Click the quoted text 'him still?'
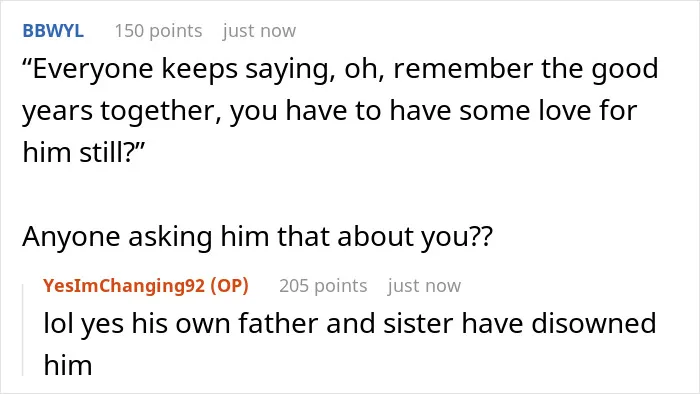The width and height of the screenshot is (700, 394). click(x=83, y=152)
